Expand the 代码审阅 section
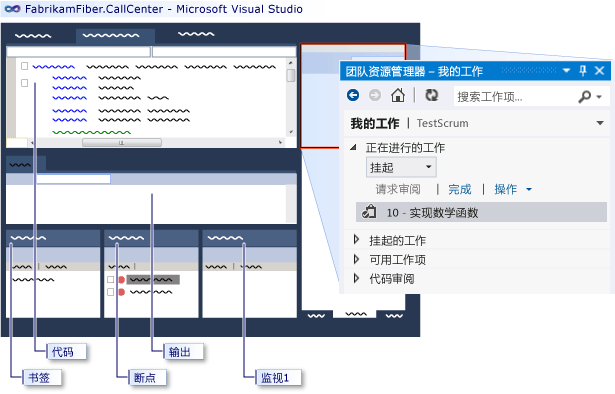Screen dimensions: 615x394 pos(356,279)
